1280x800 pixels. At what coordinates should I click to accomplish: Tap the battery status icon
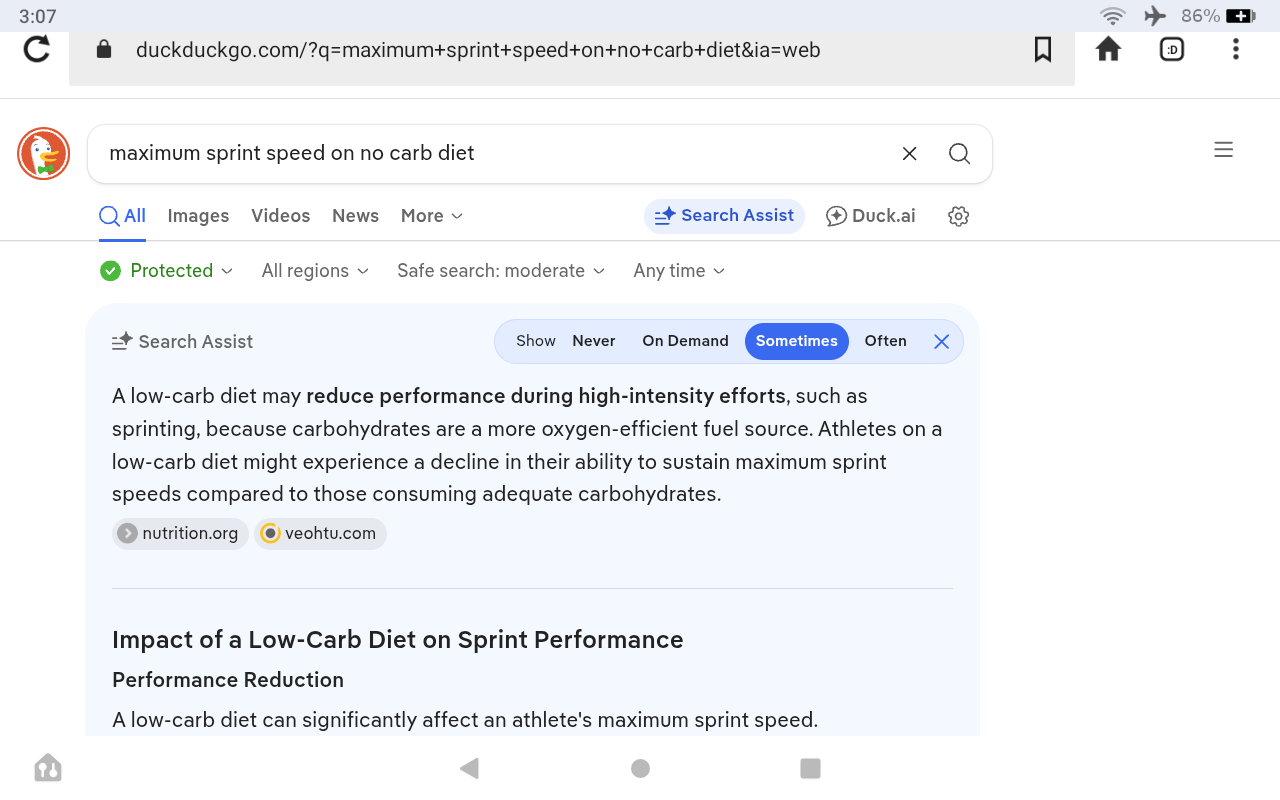(1241, 16)
